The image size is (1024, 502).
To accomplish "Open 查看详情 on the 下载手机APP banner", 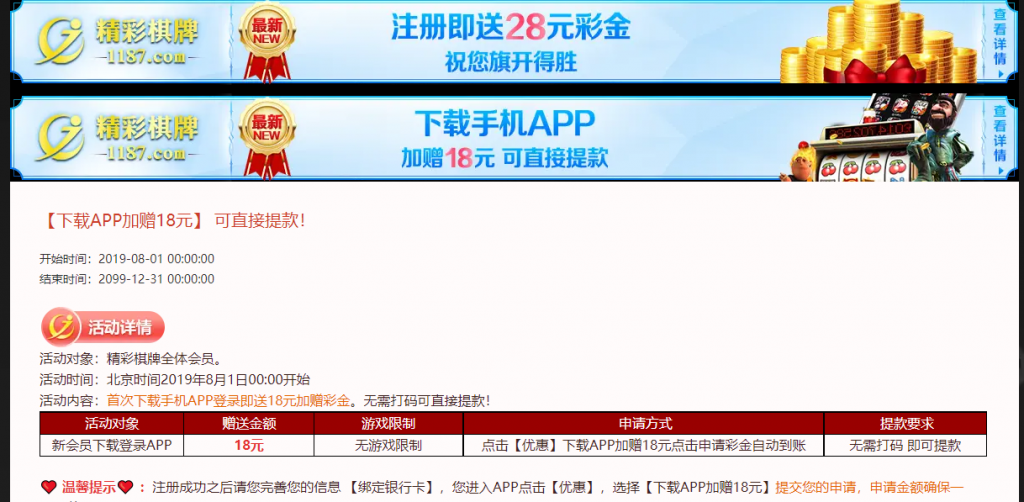I will coord(1000,138).
